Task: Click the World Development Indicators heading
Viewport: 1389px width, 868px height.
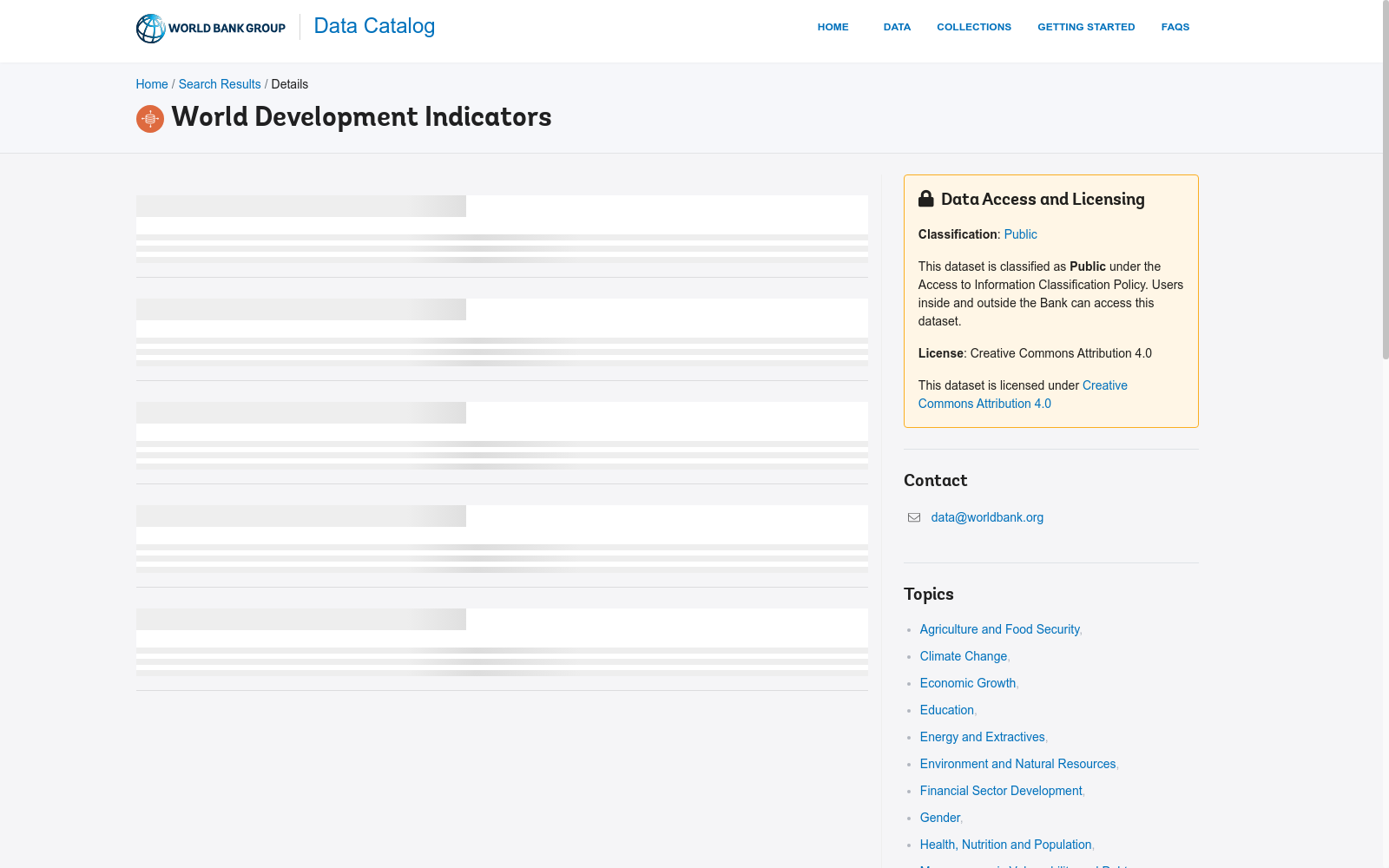Action: pos(361,117)
